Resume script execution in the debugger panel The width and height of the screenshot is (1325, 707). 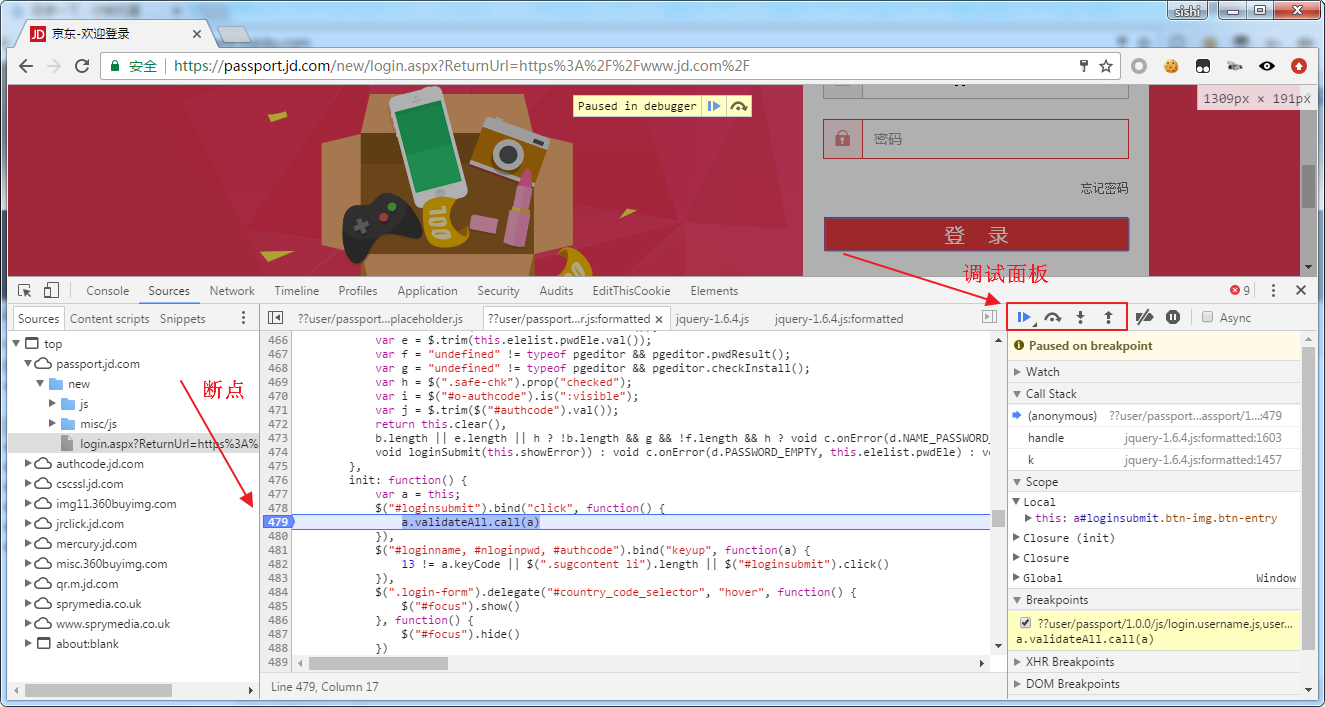tap(1024, 317)
